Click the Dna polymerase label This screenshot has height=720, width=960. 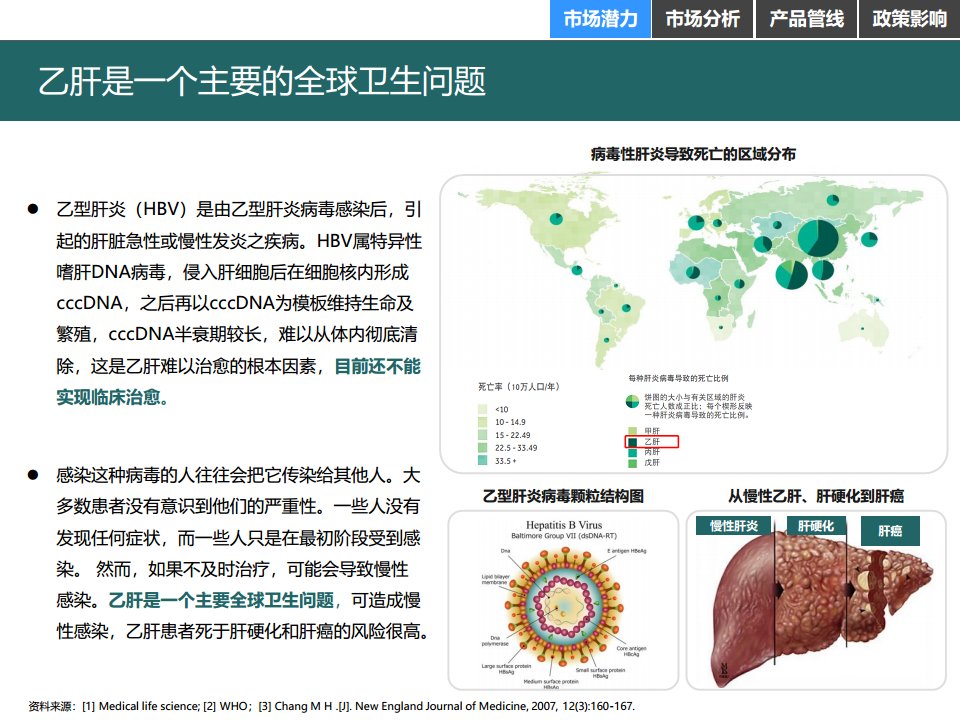pos(495,641)
